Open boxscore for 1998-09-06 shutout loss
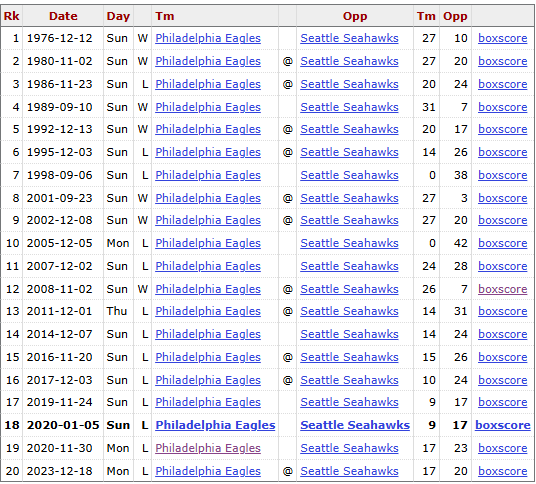Viewport: 536px width, 484px height. [x=502, y=175]
